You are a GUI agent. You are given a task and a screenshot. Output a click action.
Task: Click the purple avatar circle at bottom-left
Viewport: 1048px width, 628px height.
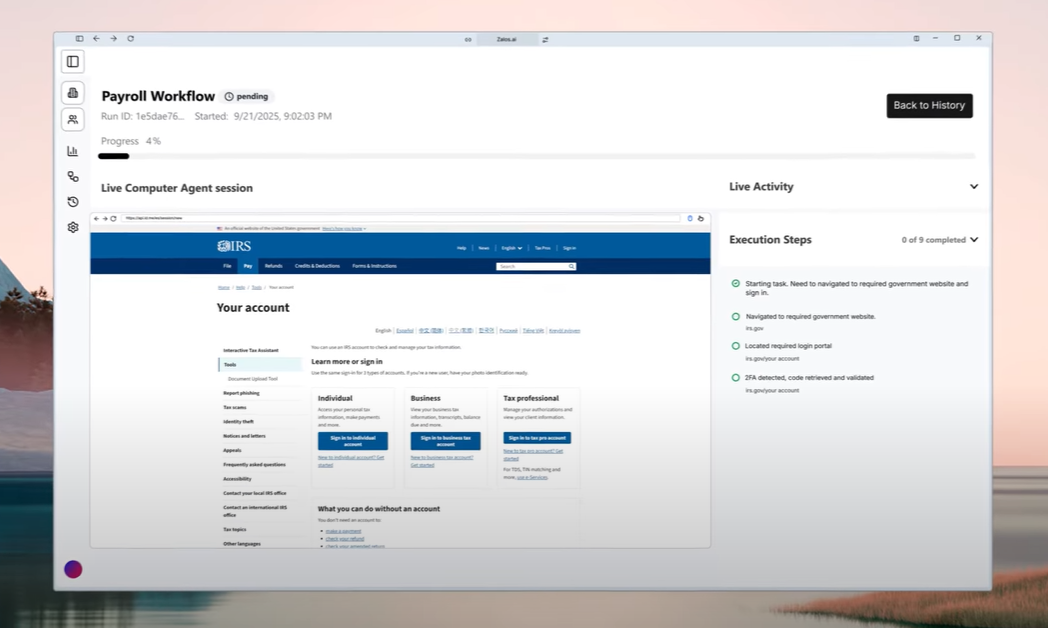click(73, 569)
